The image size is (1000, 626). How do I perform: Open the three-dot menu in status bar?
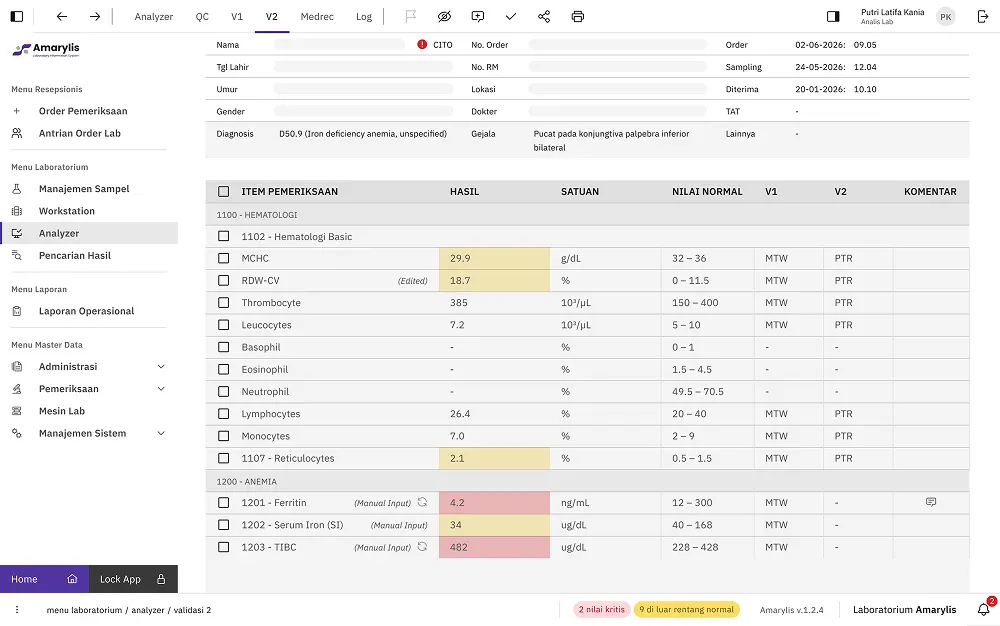point(17,609)
